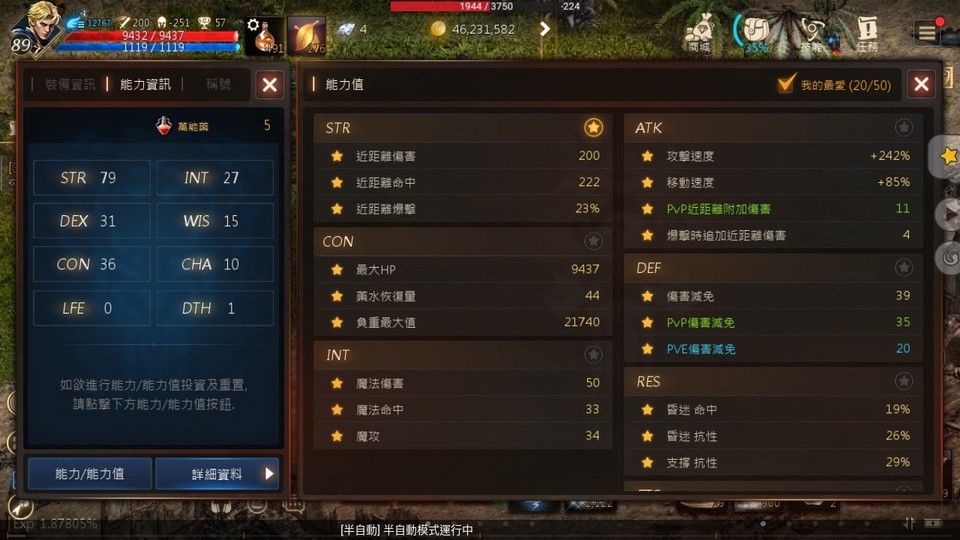Open the 任務 quest scroll icon
Screen dimensions: 960x540
tap(867, 33)
